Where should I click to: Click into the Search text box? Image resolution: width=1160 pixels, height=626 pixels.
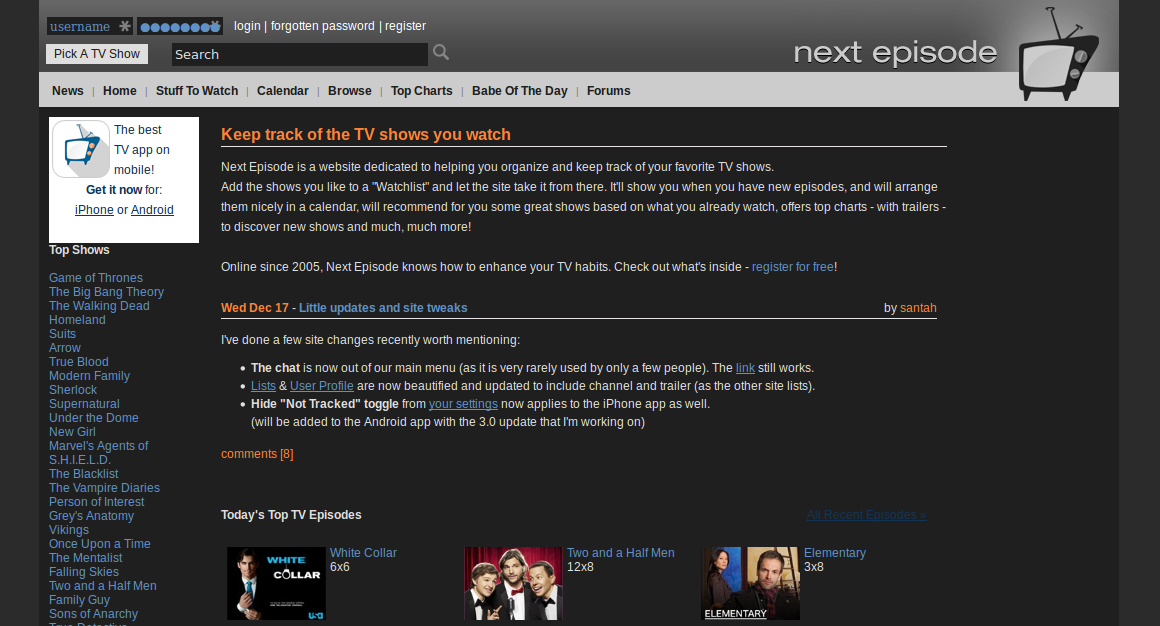[x=300, y=54]
